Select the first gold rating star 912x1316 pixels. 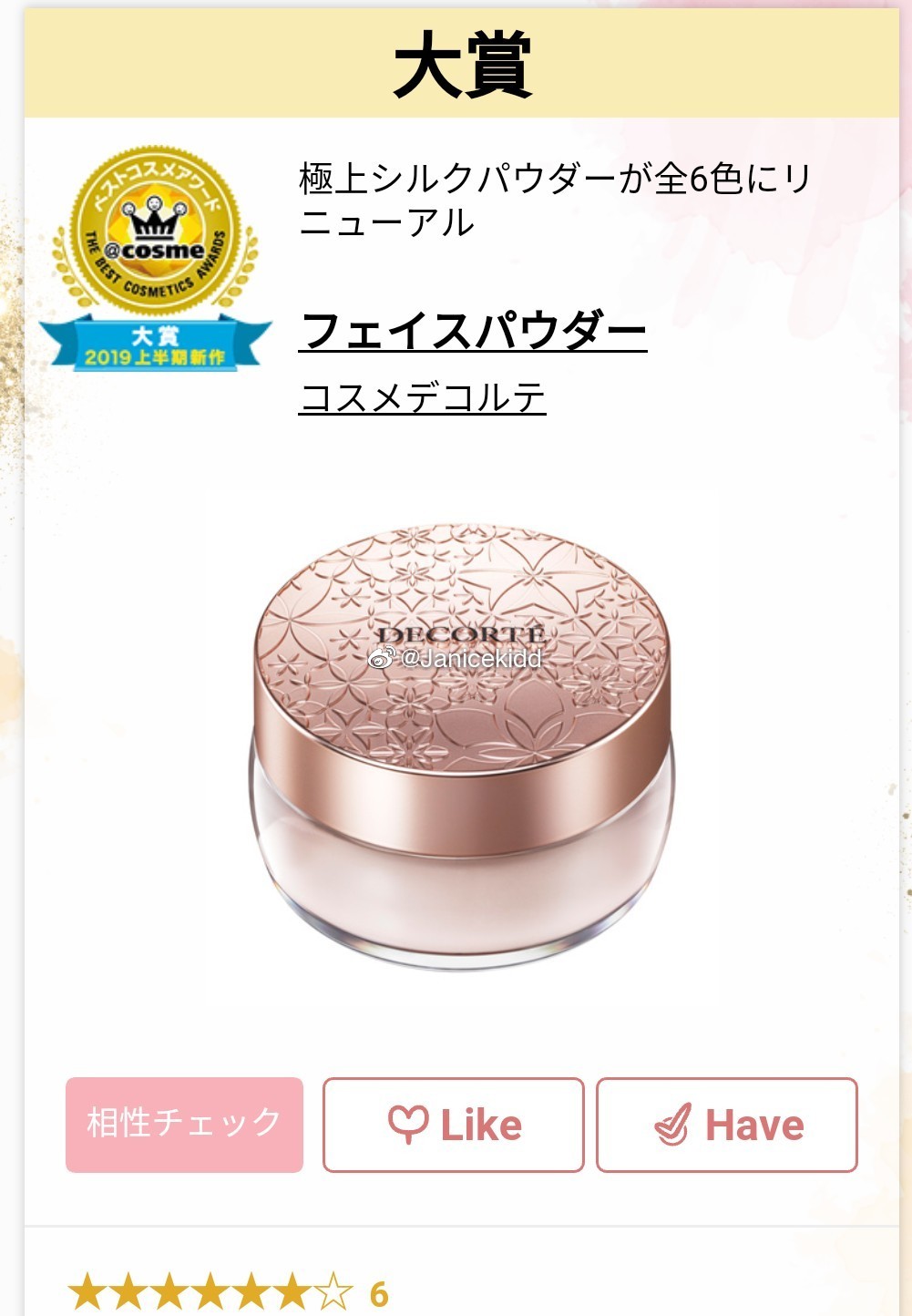[x=87, y=1292]
